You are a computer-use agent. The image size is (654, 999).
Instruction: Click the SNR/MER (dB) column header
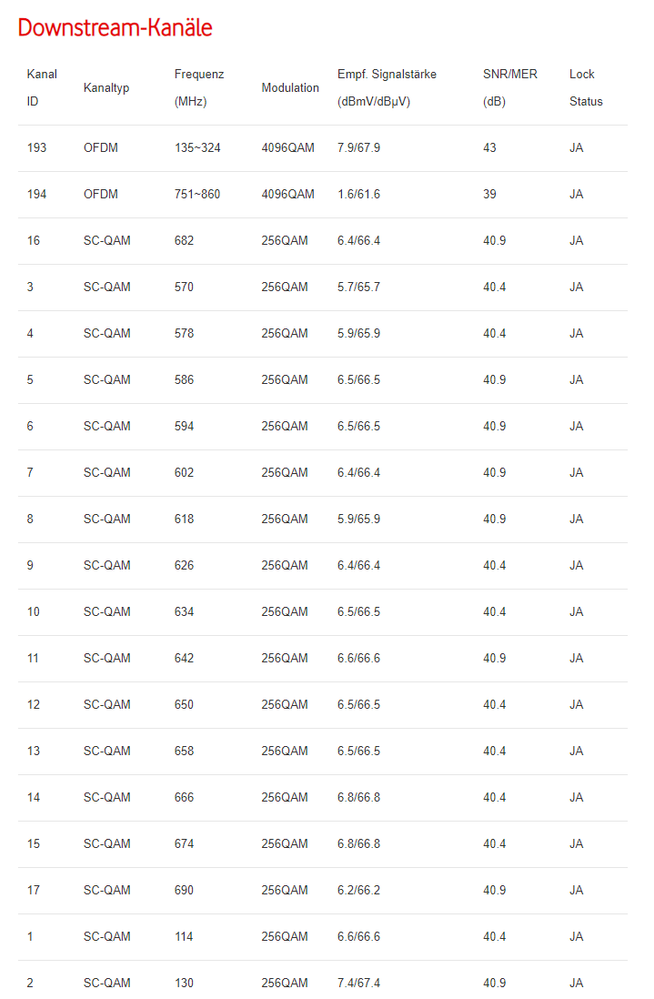510,88
